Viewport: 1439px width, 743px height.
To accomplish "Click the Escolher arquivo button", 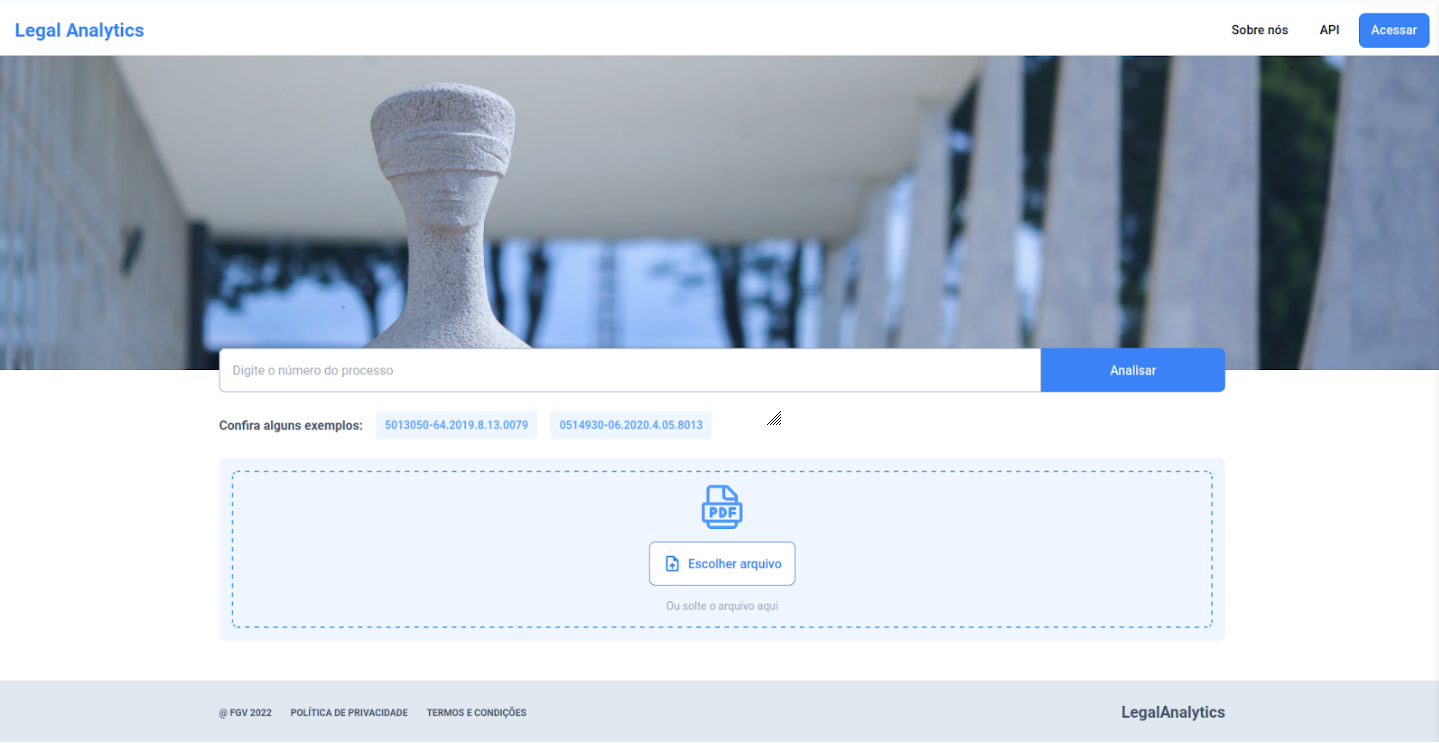I will 722,564.
